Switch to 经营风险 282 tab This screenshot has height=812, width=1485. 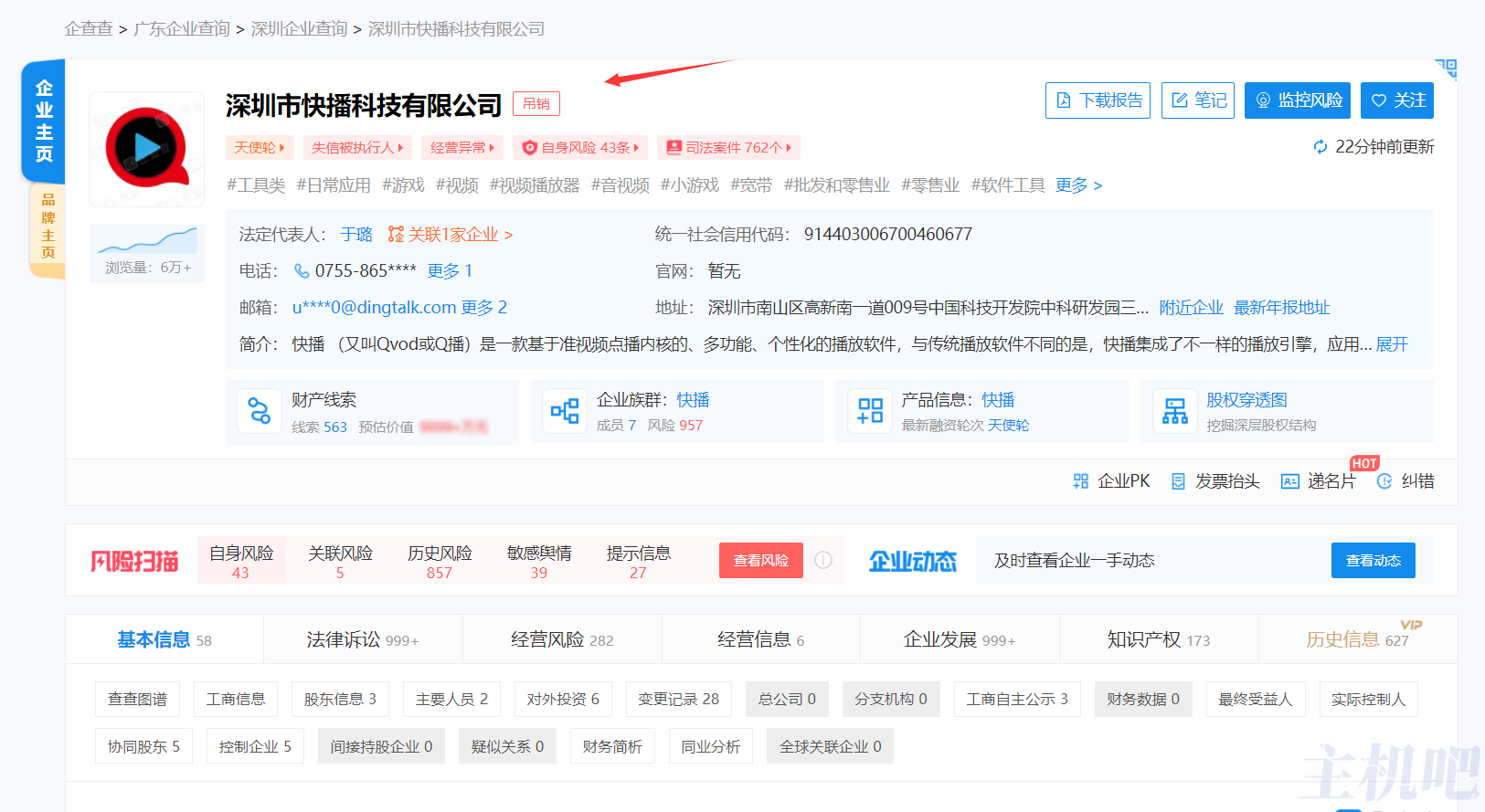pos(562,639)
